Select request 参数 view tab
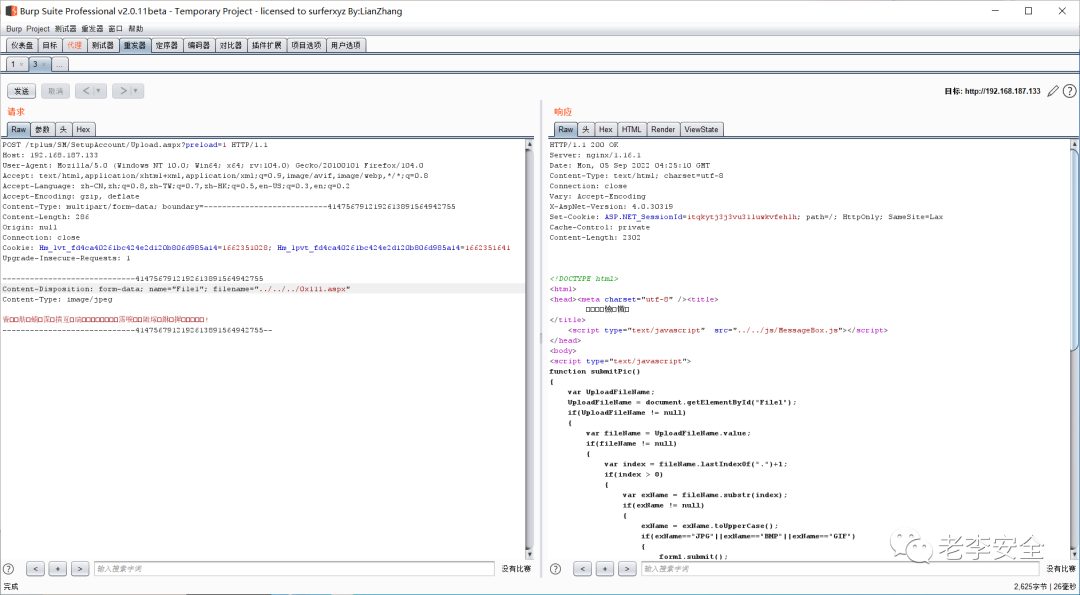This screenshot has width=1080, height=595. [x=43, y=129]
